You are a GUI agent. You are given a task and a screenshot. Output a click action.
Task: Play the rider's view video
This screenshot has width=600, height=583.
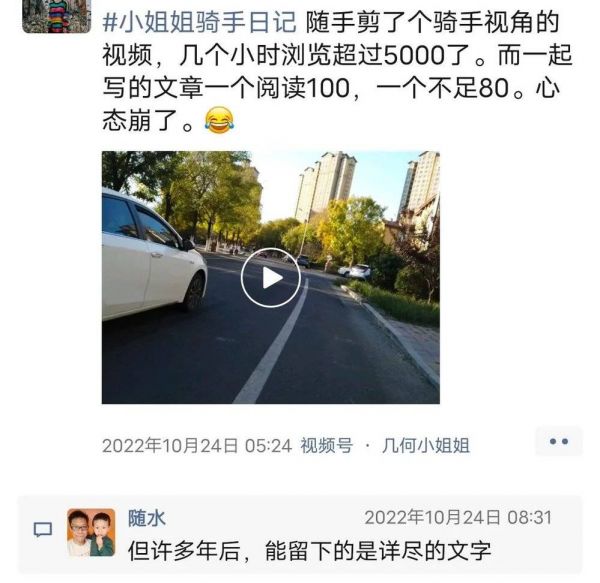(x=271, y=277)
